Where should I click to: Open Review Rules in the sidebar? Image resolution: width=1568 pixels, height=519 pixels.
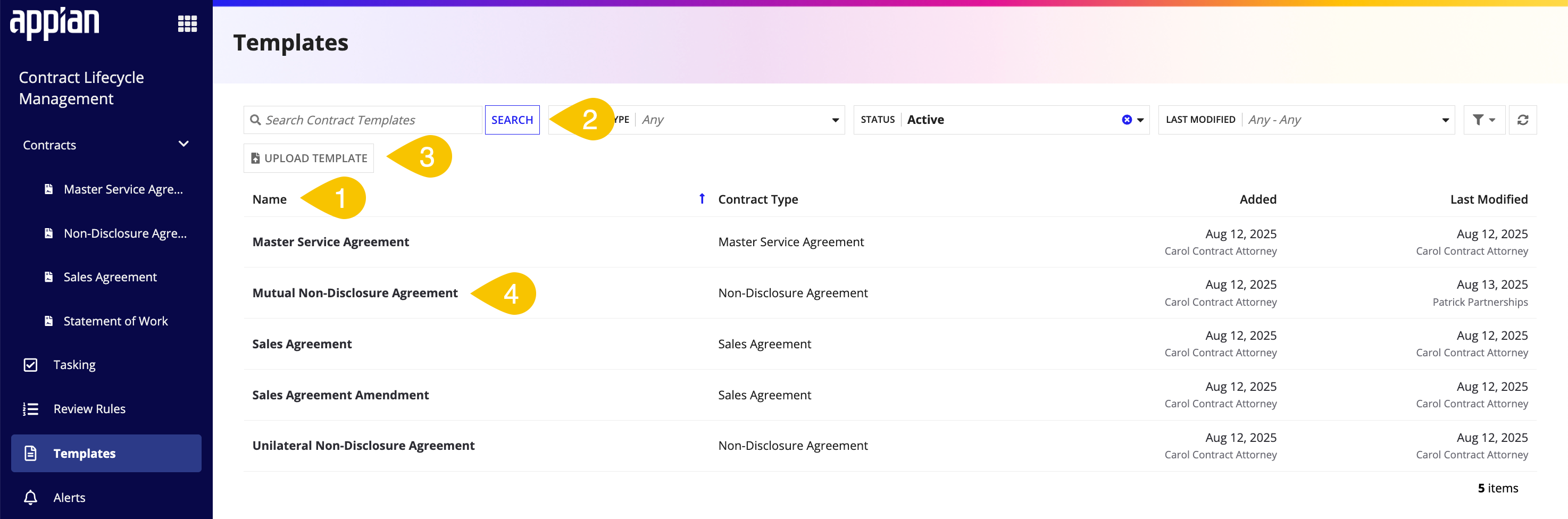89,409
